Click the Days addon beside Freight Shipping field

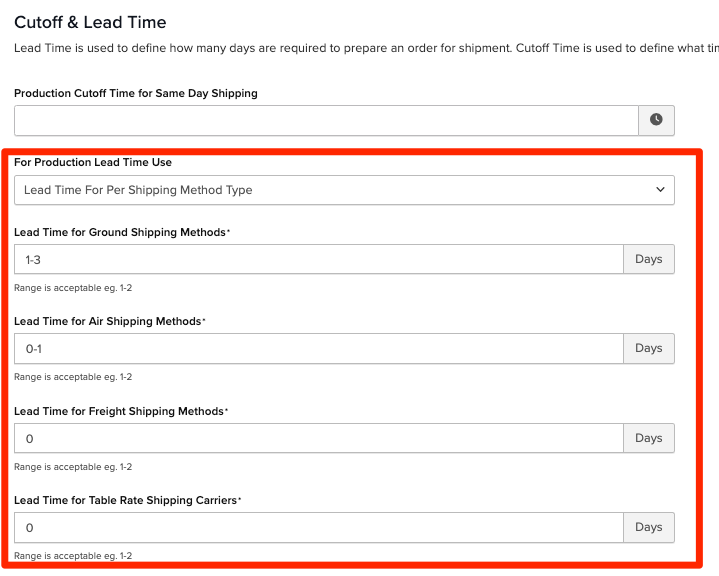click(649, 438)
